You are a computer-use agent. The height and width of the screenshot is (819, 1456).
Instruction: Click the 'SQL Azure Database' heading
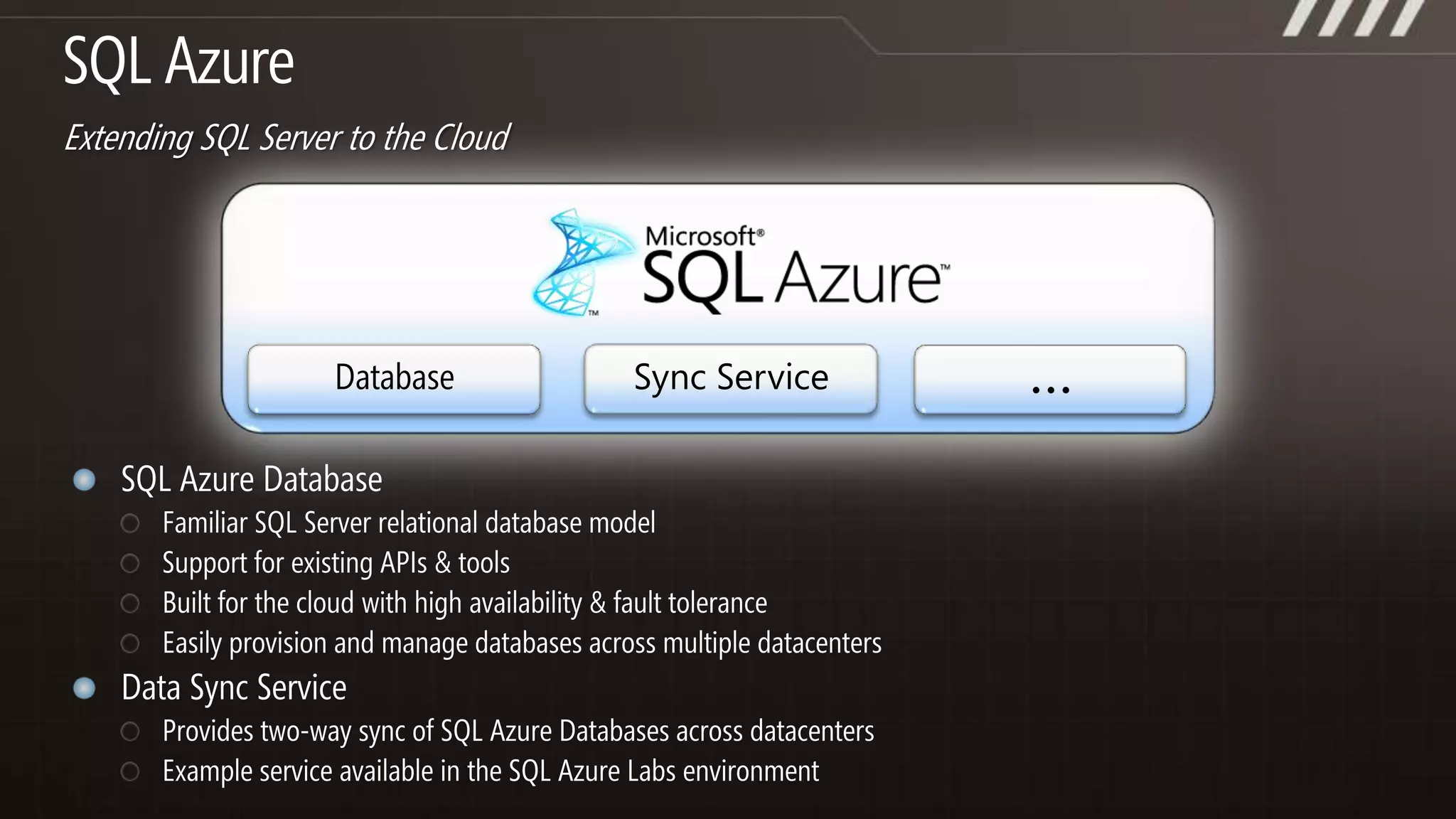[x=252, y=479]
